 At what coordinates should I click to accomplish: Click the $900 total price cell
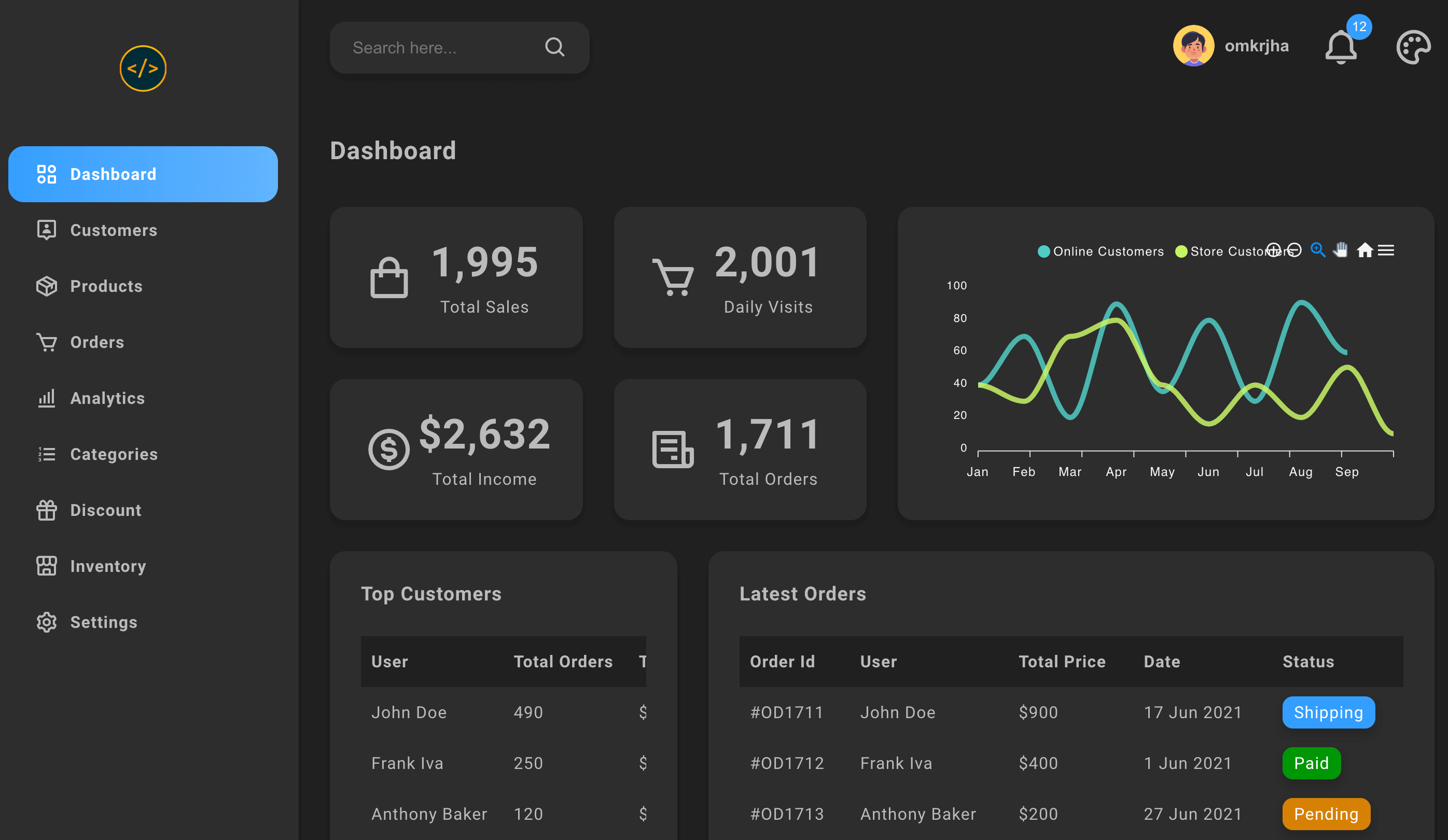[x=1038, y=712]
